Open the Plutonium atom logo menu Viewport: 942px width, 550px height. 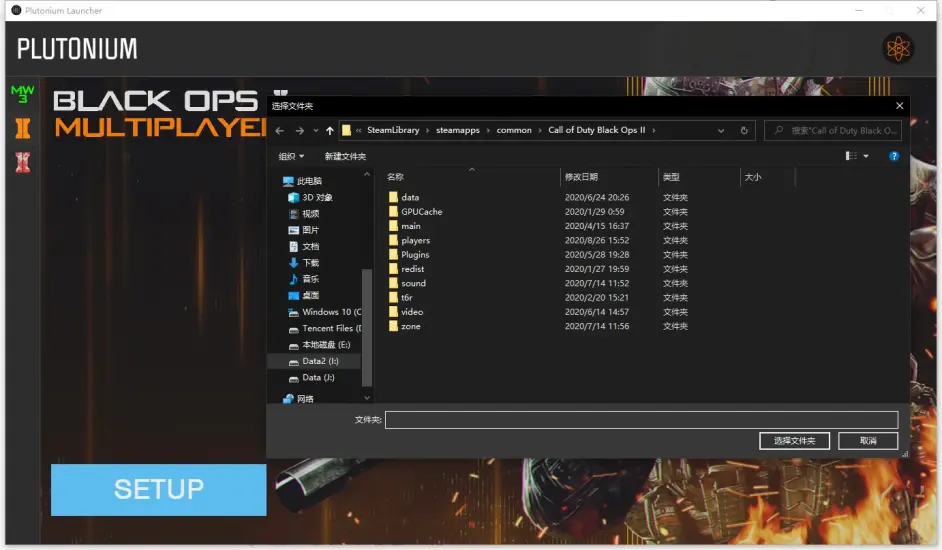898,49
